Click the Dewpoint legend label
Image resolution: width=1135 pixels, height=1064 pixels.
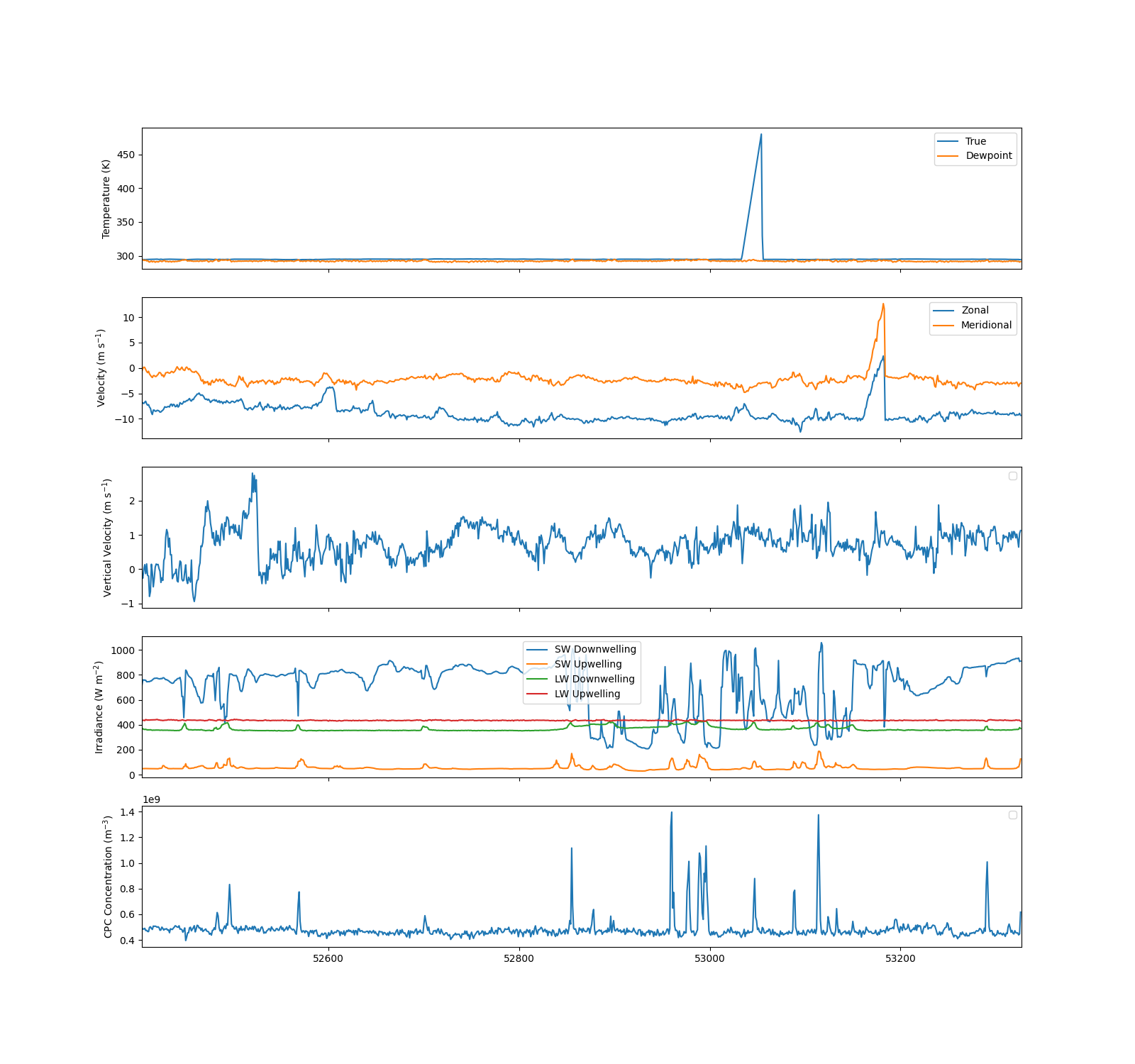(x=988, y=156)
